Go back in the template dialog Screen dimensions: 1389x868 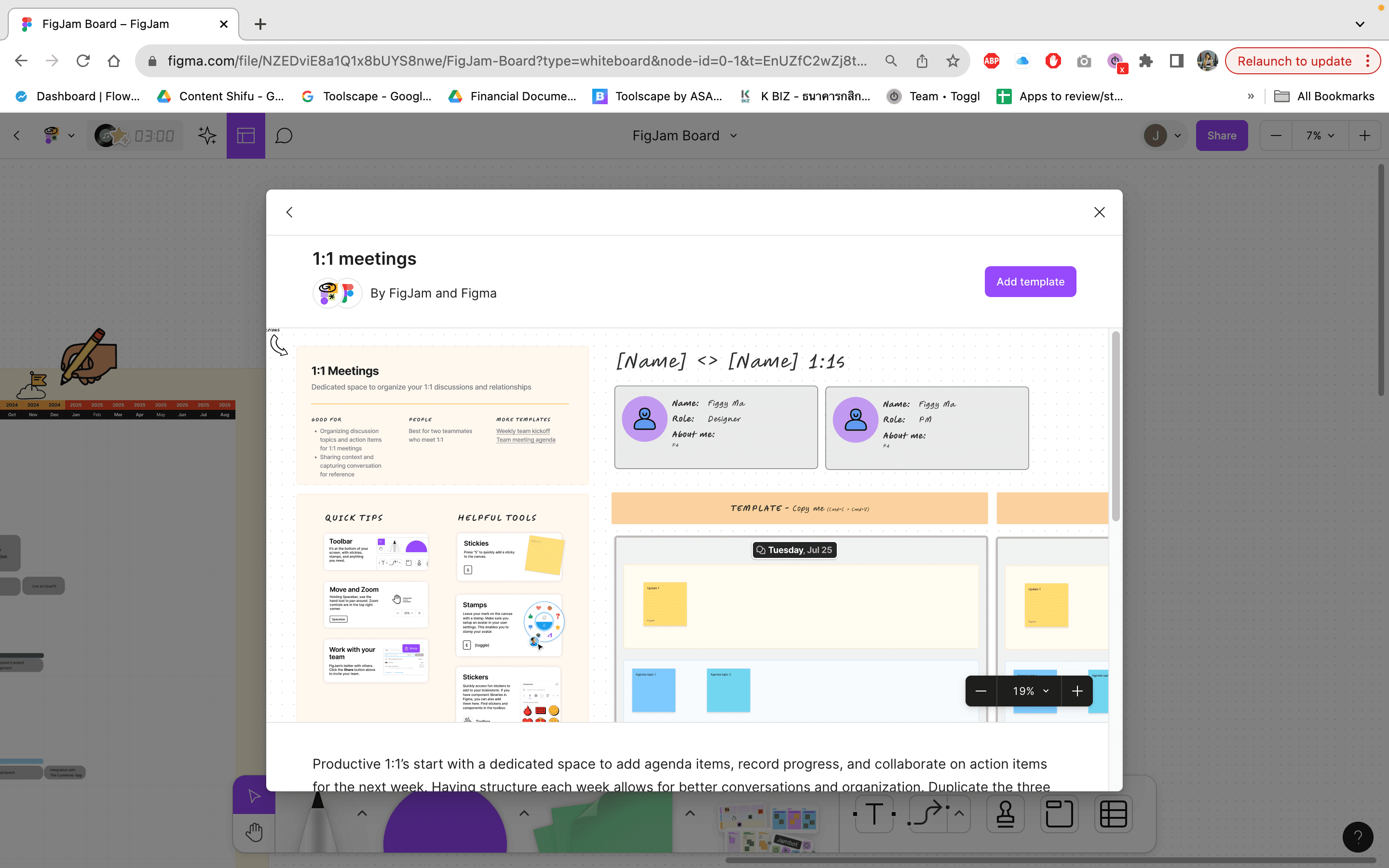[289, 212]
